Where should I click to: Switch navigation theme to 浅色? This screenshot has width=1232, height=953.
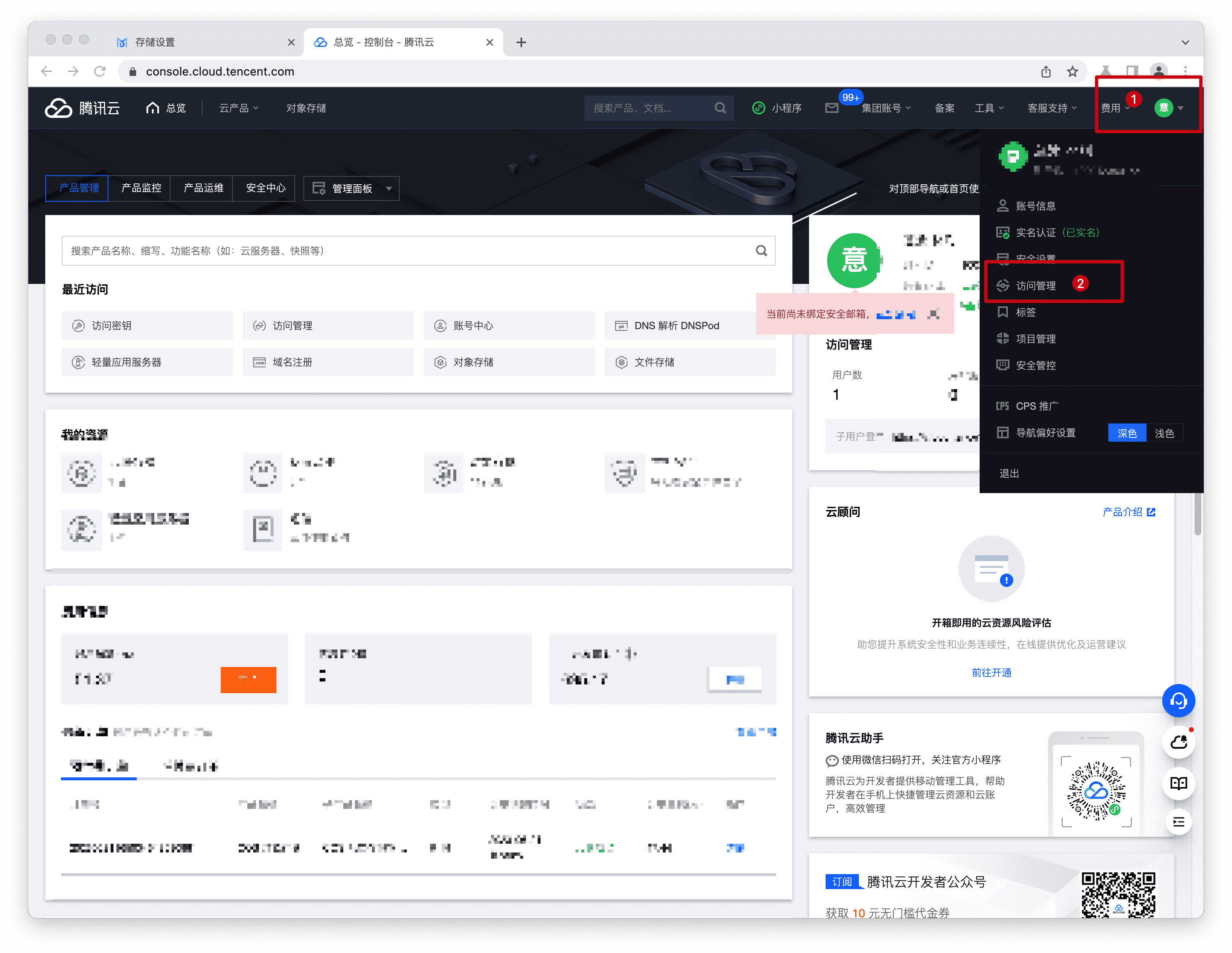click(x=1164, y=433)
